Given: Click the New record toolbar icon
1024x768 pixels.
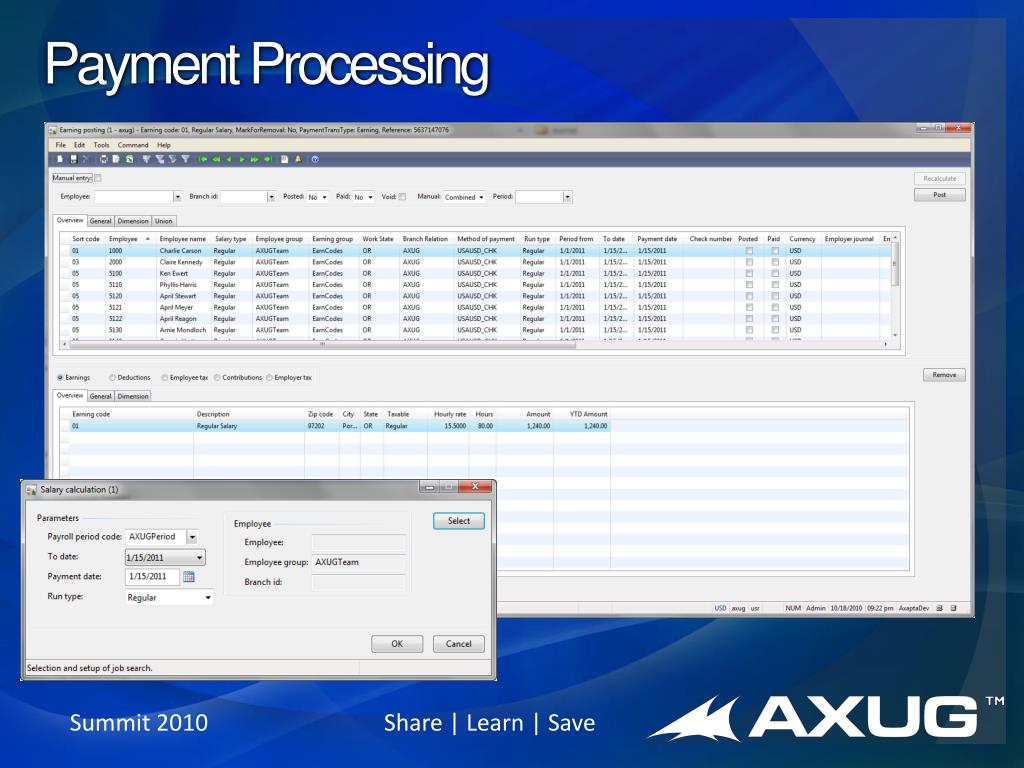Looking at the screenshot, I should pos(60,159).
